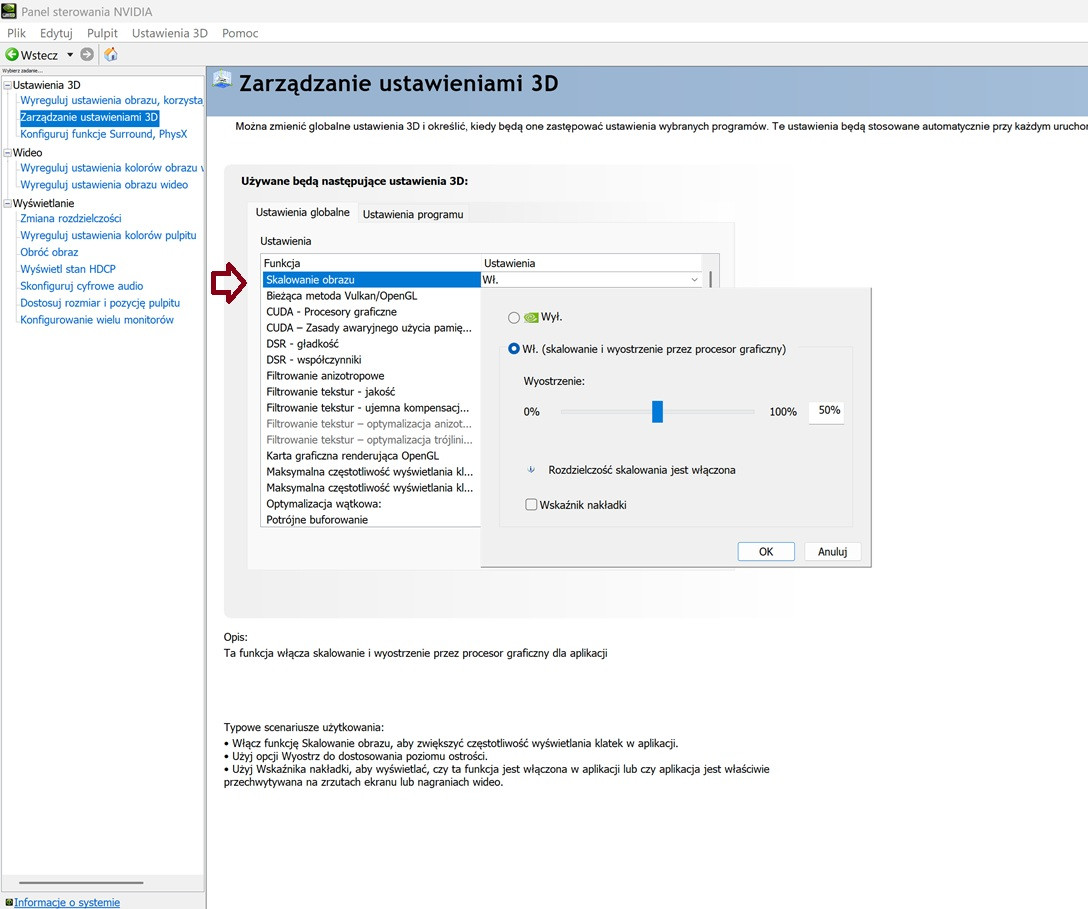Select Wł. skalowanie i wyostrzenie radio button
The width and height of the screenshot is (1088, 909).
coord(513,349)
